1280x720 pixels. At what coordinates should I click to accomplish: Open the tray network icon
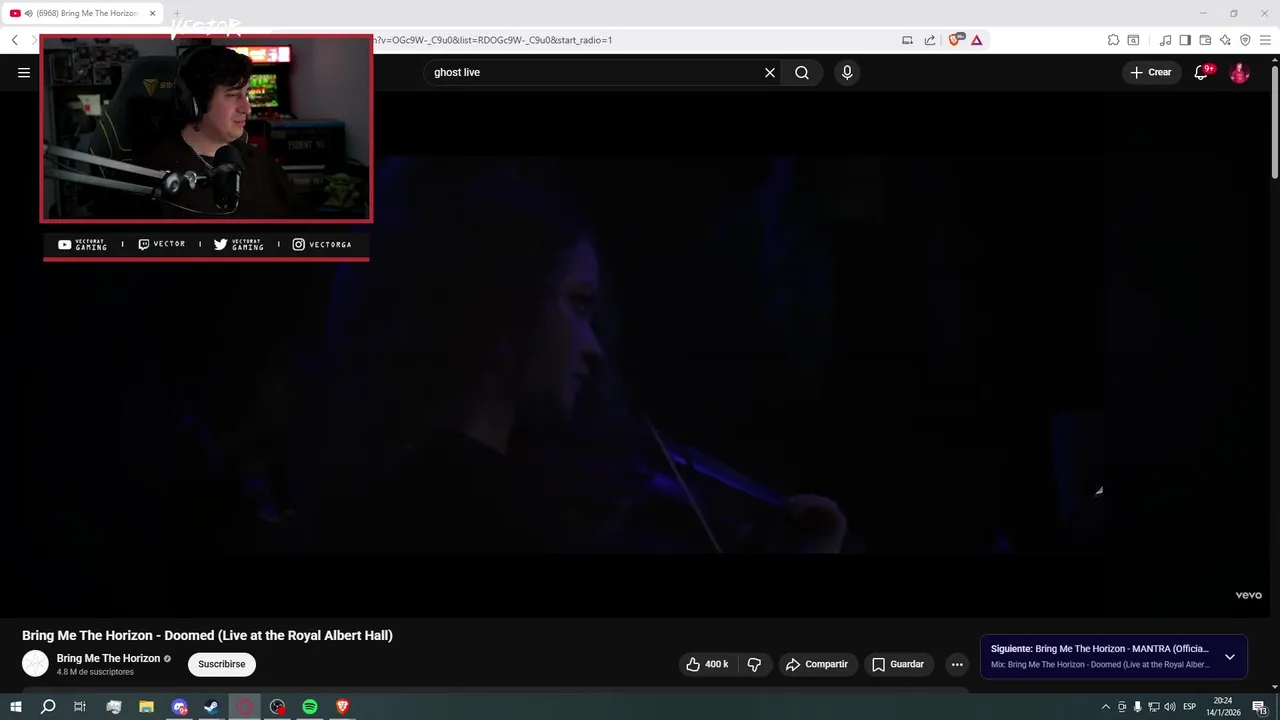tap(1153, 707)
